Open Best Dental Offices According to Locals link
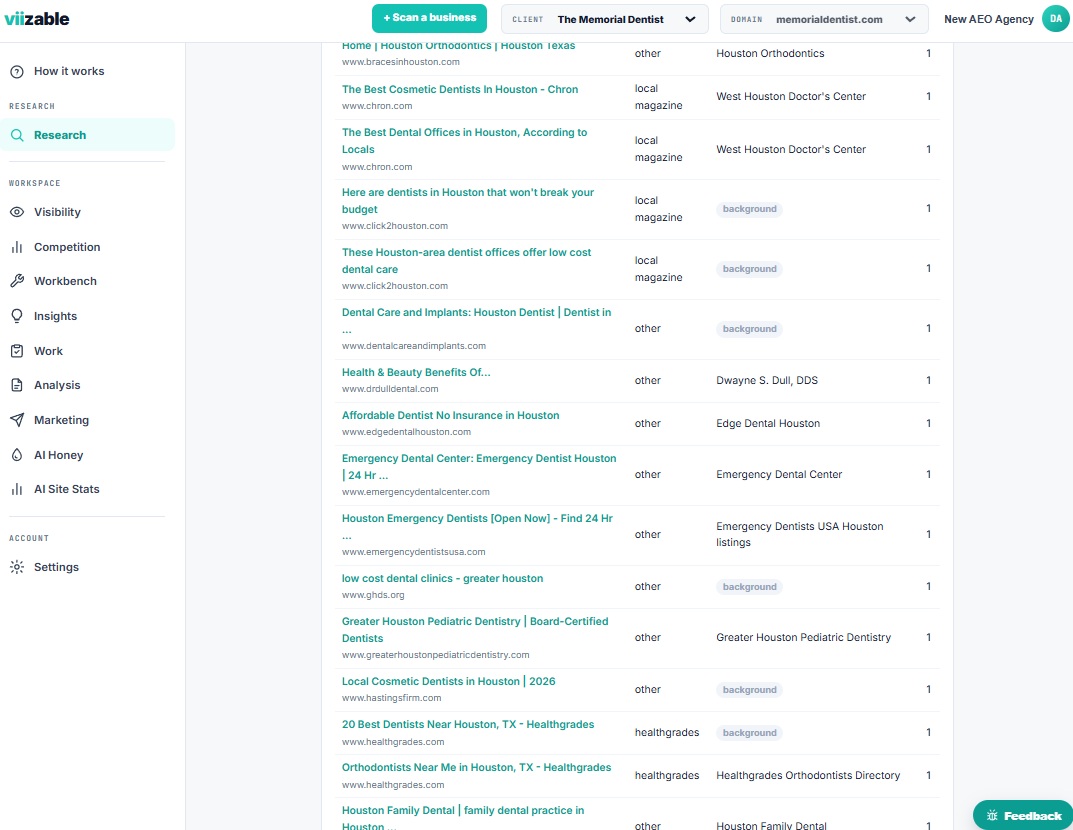The height and width of the screenshot is (830, 1073). (465, 141)
